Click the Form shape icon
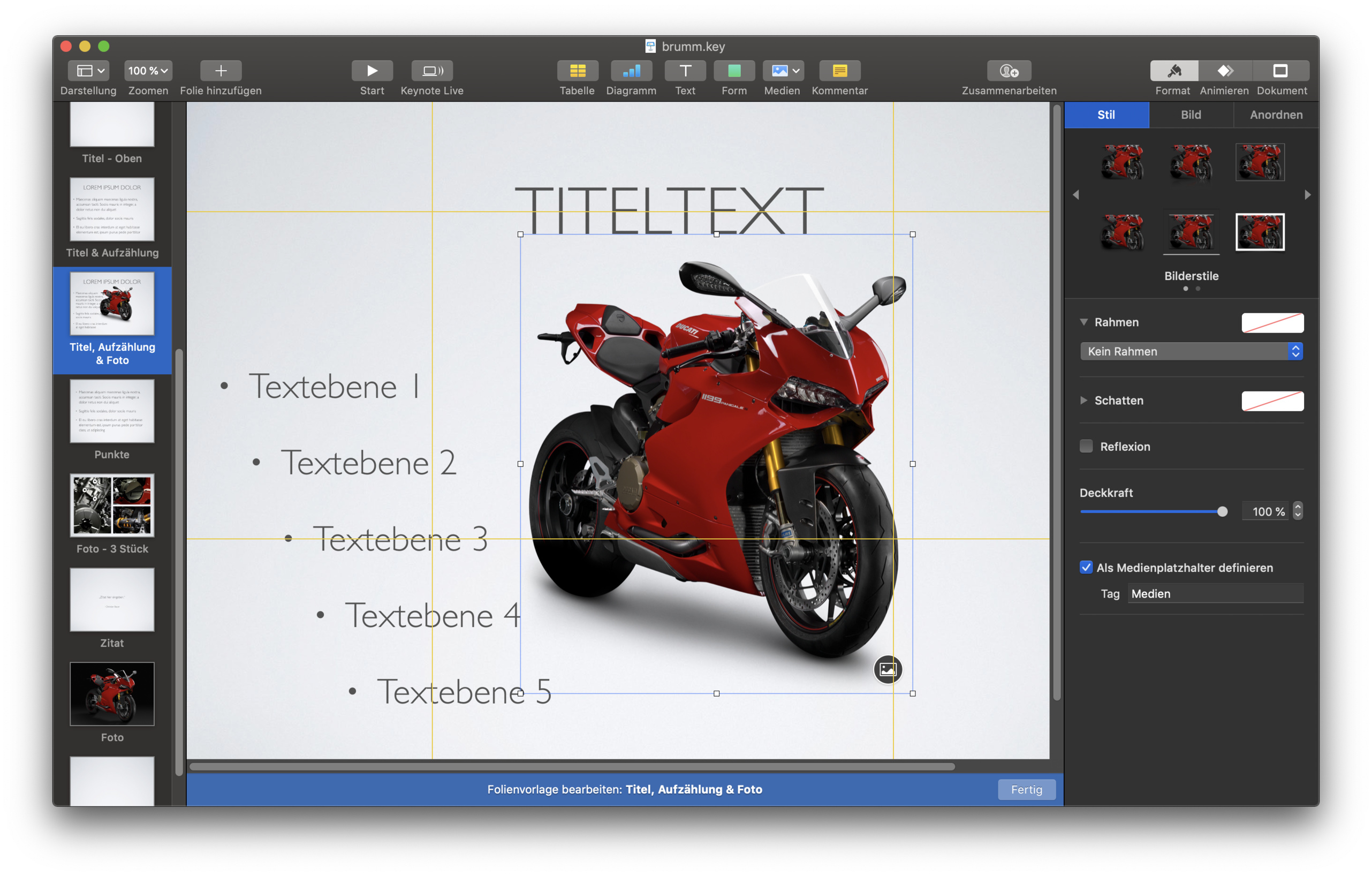This screenshot has height=876, width=1372. click(734, 71)
